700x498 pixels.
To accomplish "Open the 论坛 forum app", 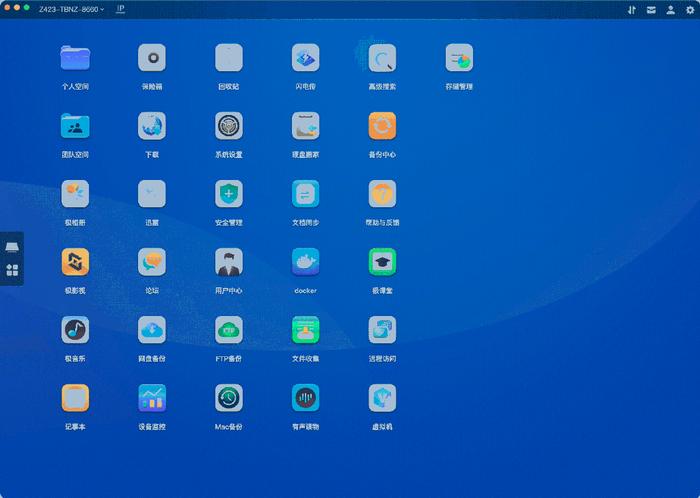I will click(x=152, y=262).
